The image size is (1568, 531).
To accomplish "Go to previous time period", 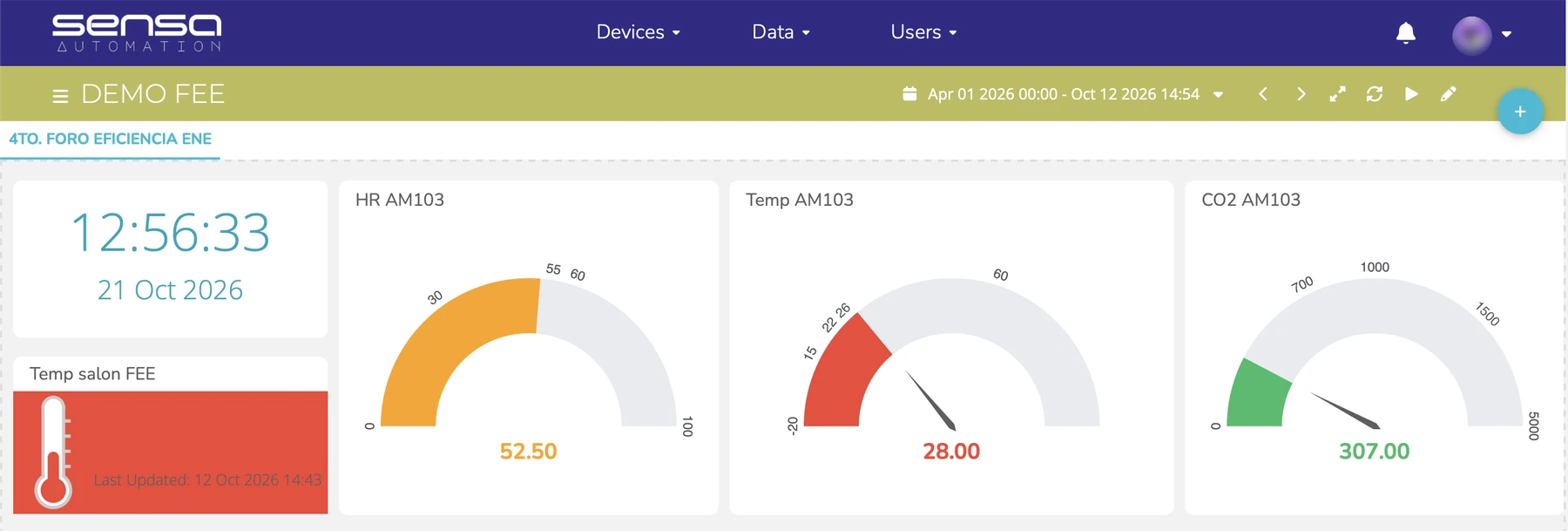I will coord(1263,93).
